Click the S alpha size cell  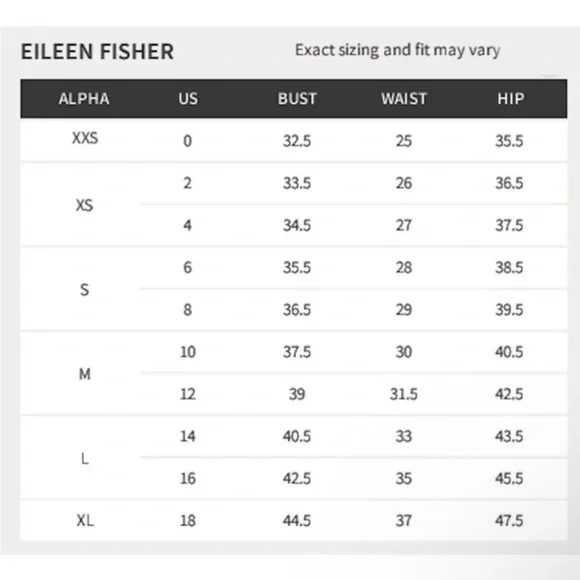[x=85, y=290]
